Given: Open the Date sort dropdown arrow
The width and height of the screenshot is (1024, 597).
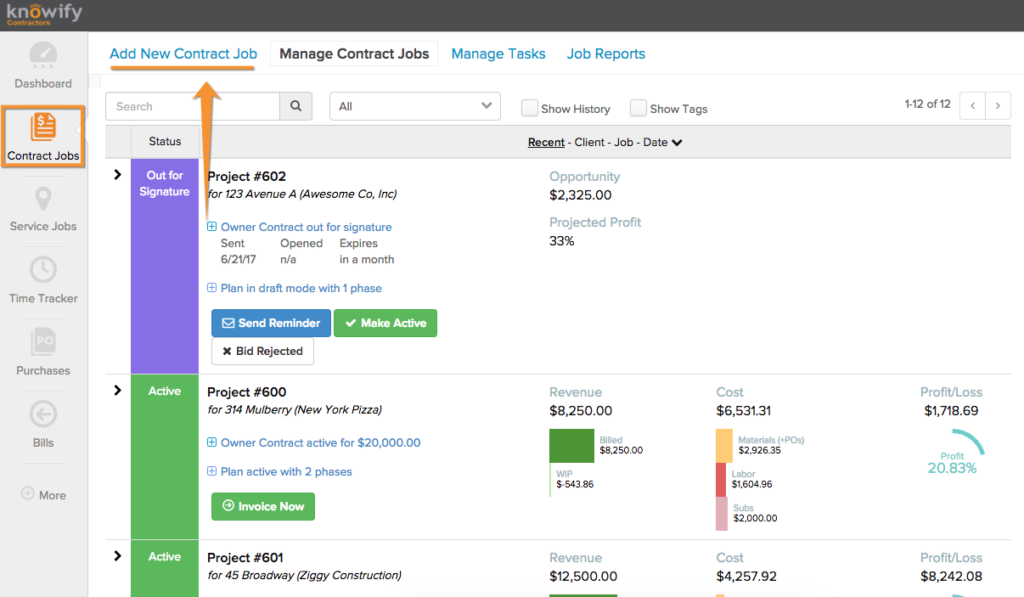Looking at the screenshot, I should [x=677, y=143].
